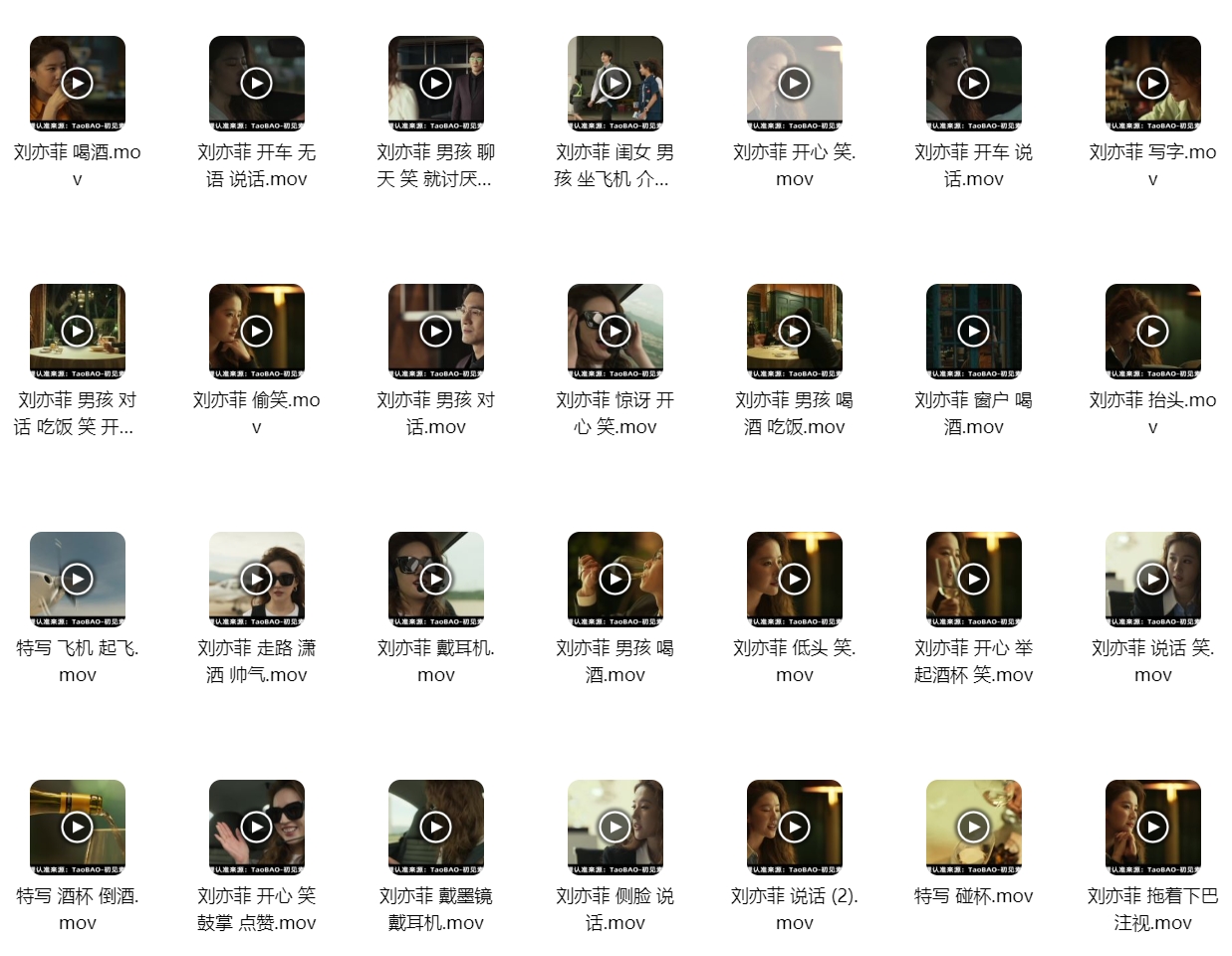Play the 刘亦菲 喝酒.mov video
Image resolution: width=1232 pixels, height=956 pixels.
tap(78, 83)
